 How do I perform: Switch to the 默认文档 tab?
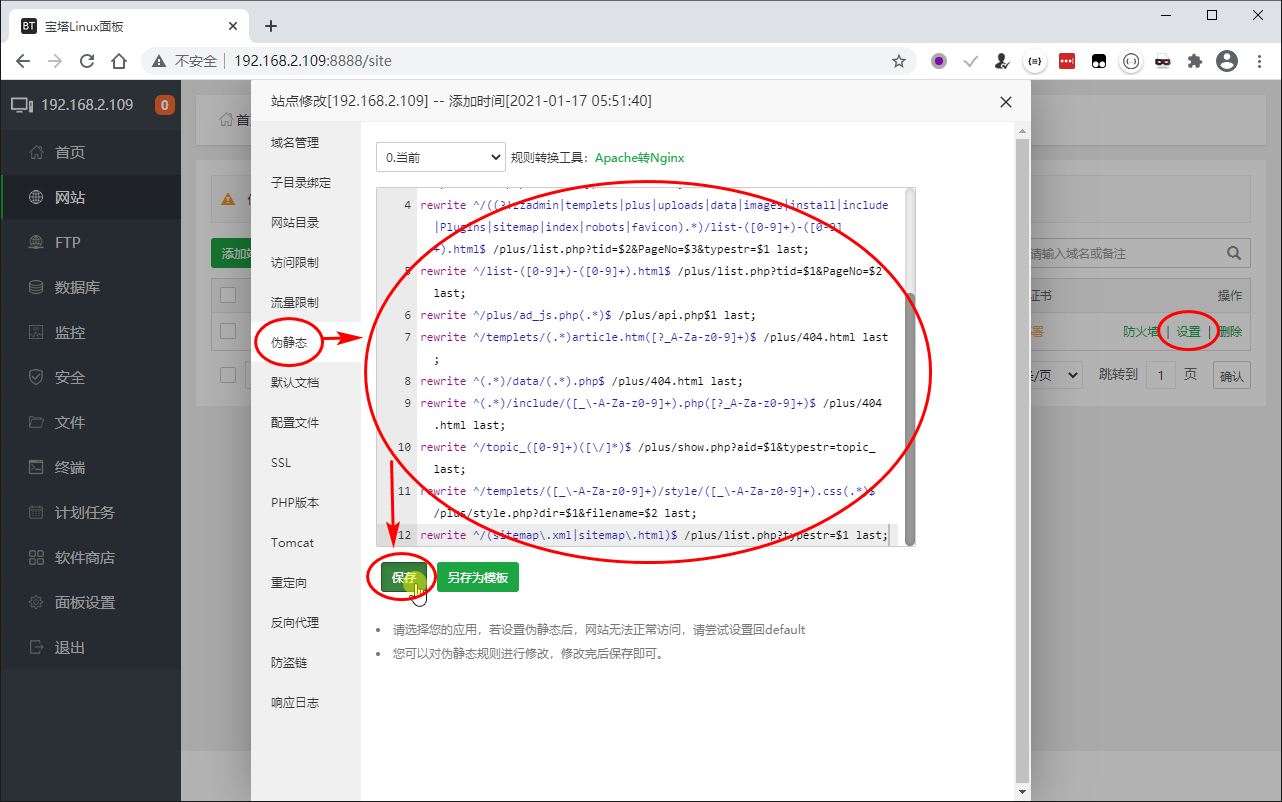pos(306,383)
